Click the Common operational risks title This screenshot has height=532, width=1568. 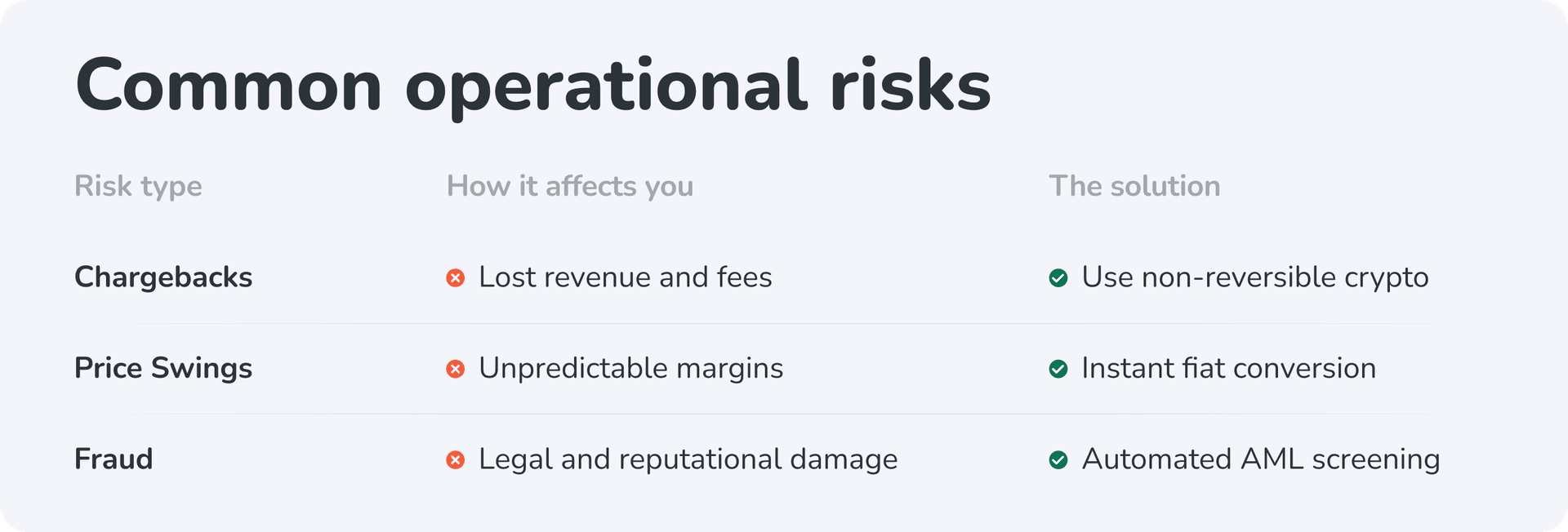532,86
